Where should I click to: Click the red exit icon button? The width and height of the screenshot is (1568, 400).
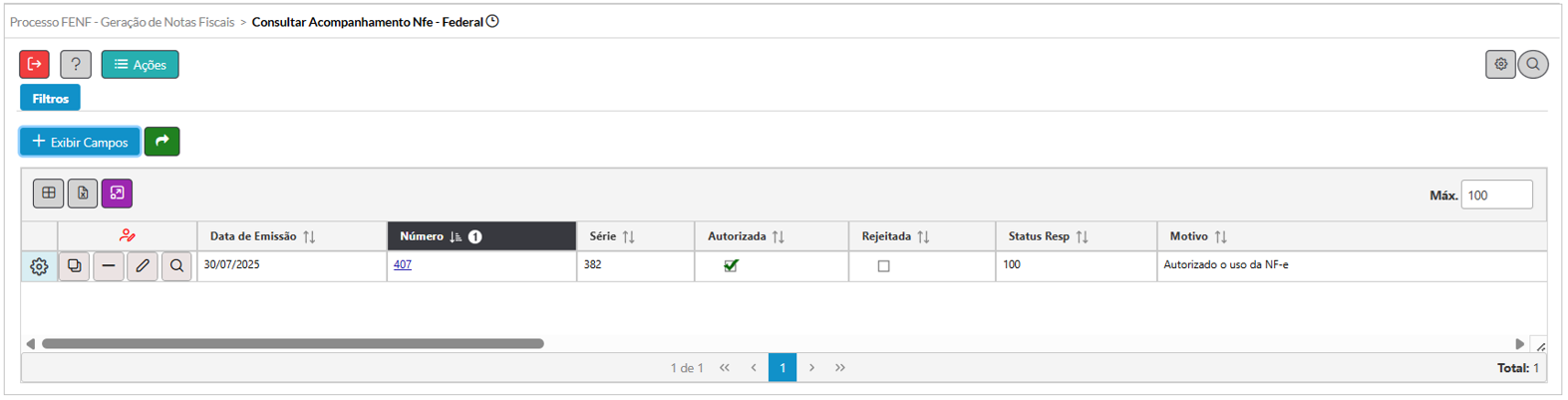35,65
